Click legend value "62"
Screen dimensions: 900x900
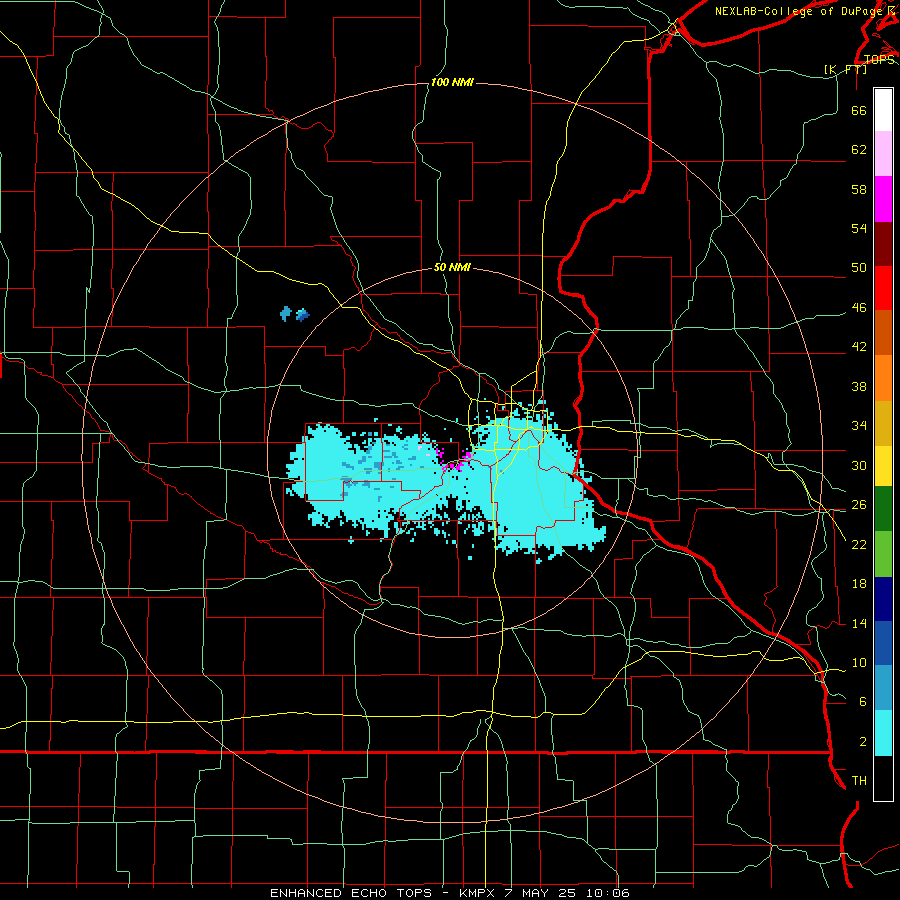tap(859, 149)
